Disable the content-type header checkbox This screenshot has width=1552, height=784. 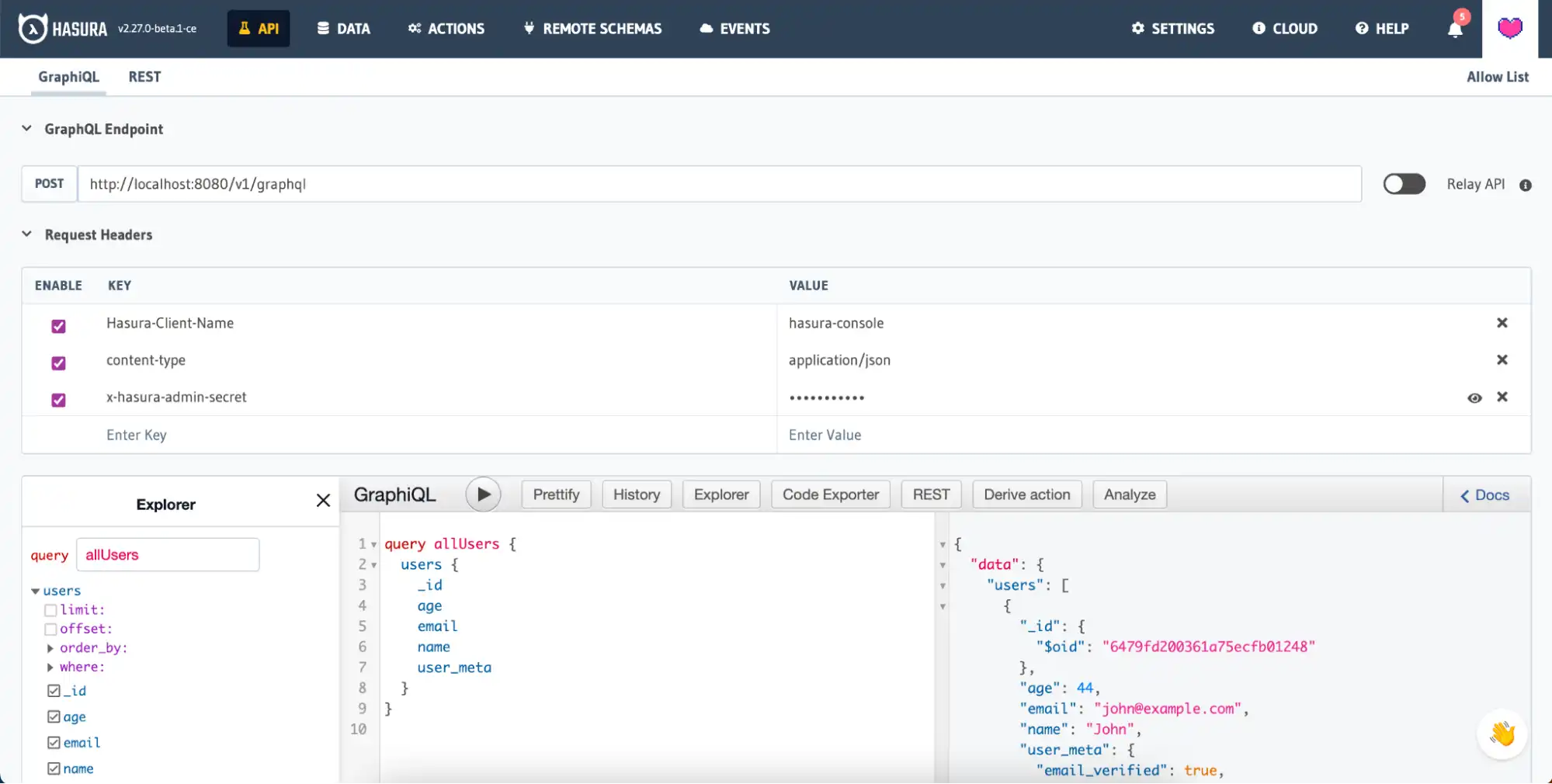58,363
